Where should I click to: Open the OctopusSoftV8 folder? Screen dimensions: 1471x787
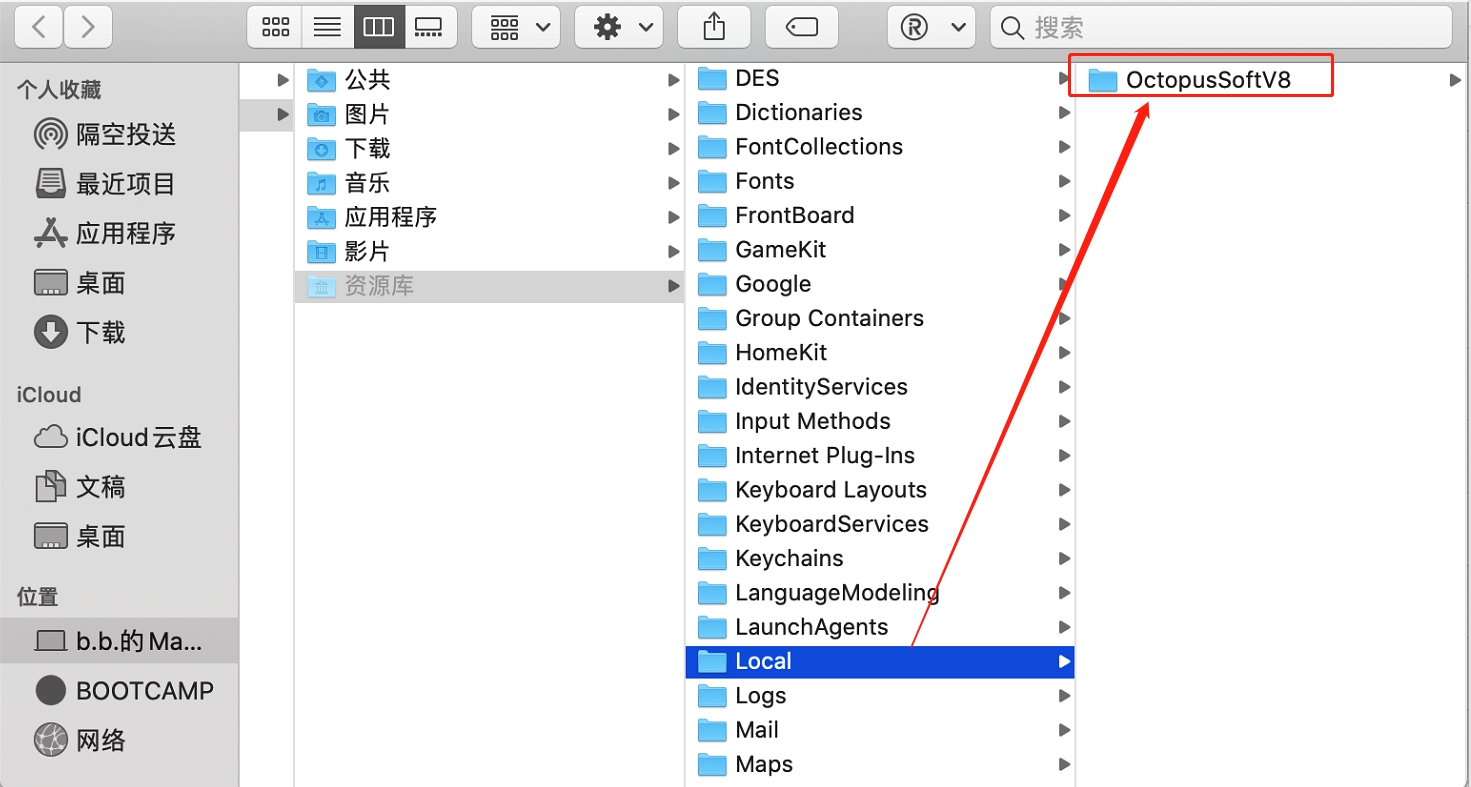(1271, 80)
